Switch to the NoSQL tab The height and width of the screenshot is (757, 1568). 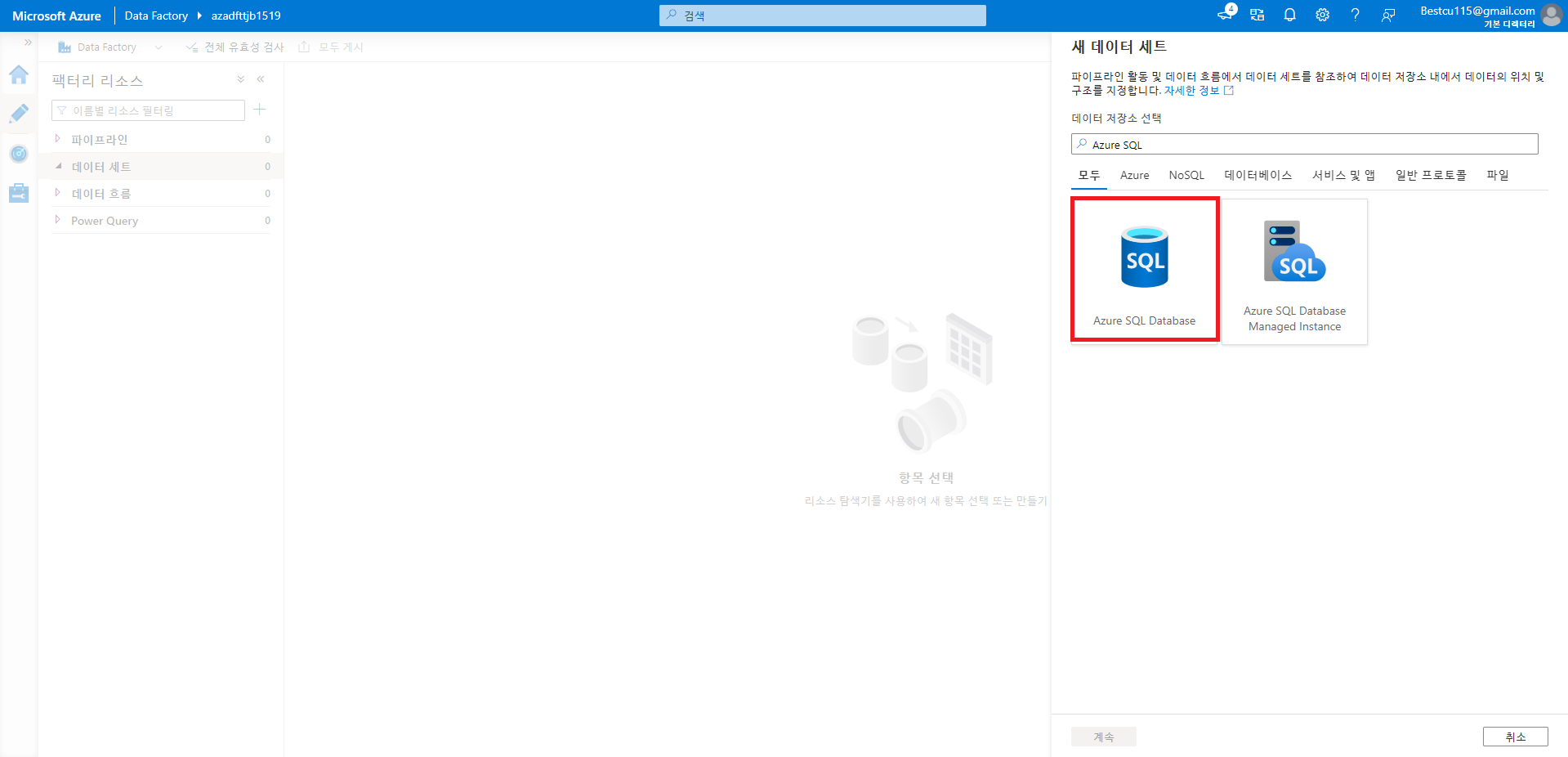coord(1186,175)
